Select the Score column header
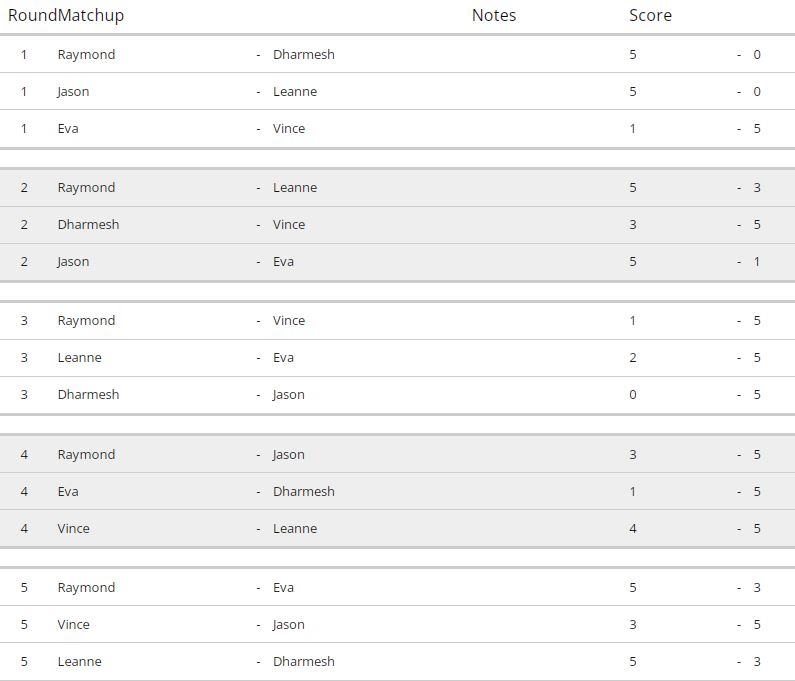The width and height of the screenshot is (795, 681). [651, 15]
